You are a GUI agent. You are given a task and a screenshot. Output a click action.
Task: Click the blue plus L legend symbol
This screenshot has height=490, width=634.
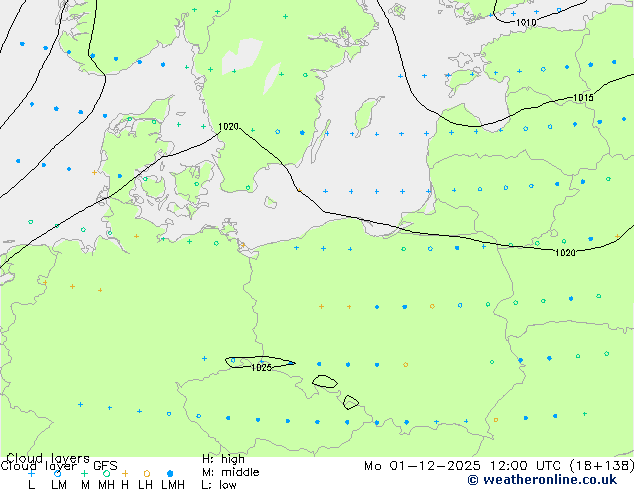pos(31,473)
